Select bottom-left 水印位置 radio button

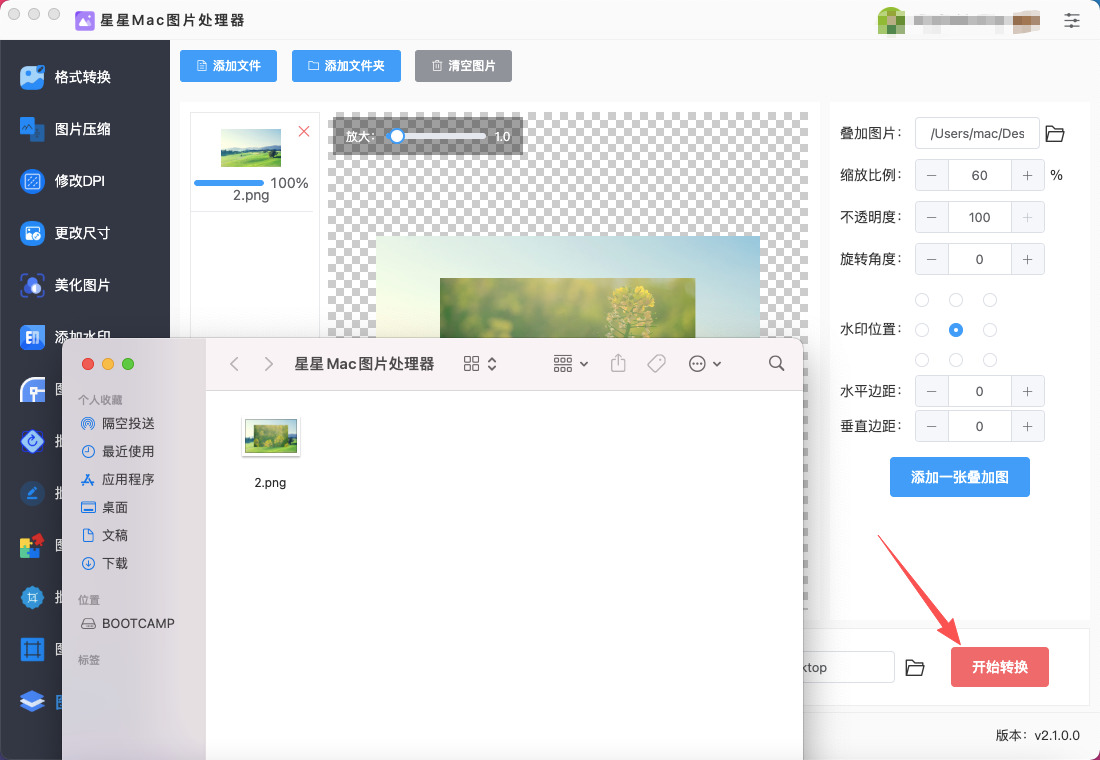922,360
